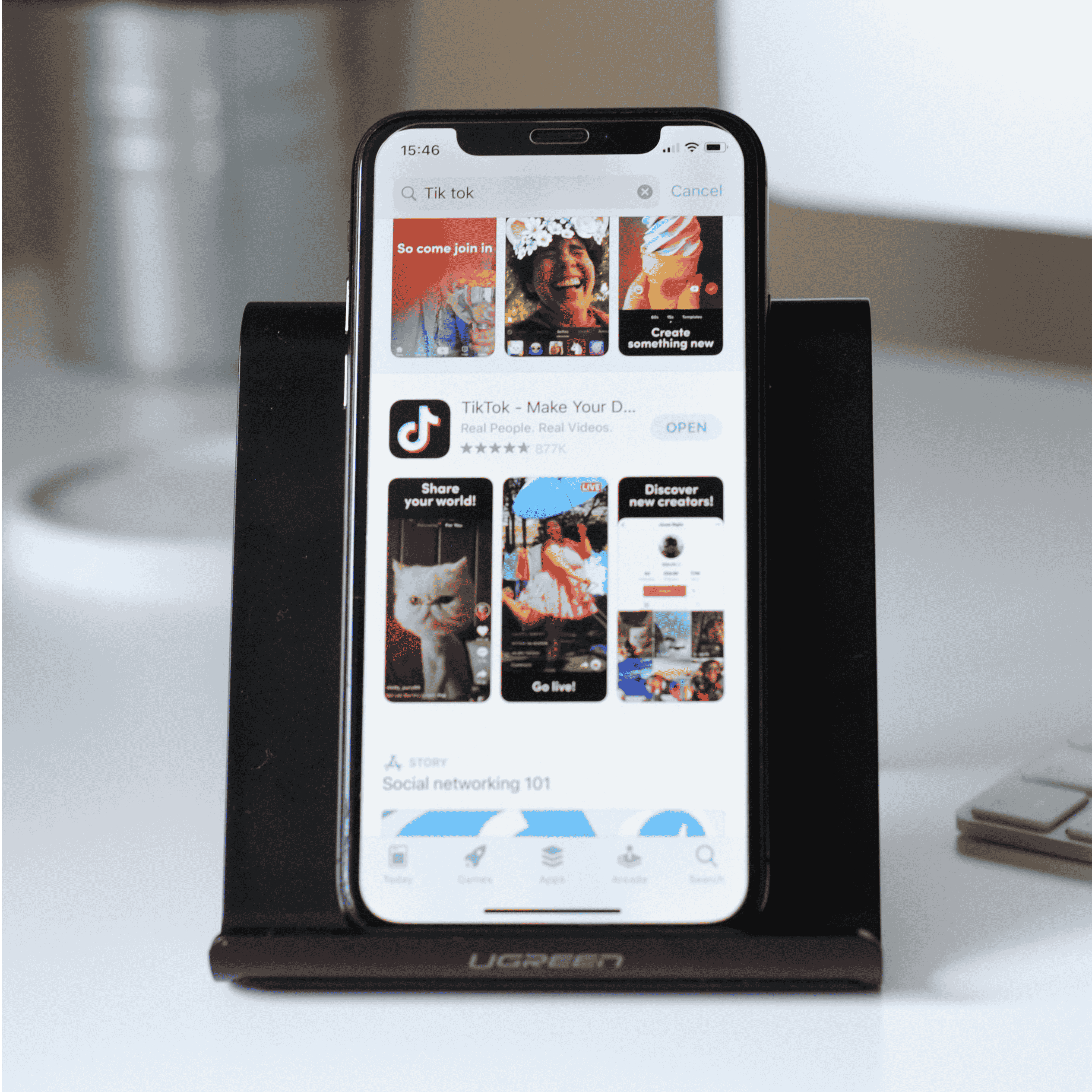Expand the Social networking 101 story
The width and height of the screenshot is (1092, 1092).
[x=546, y=790]
